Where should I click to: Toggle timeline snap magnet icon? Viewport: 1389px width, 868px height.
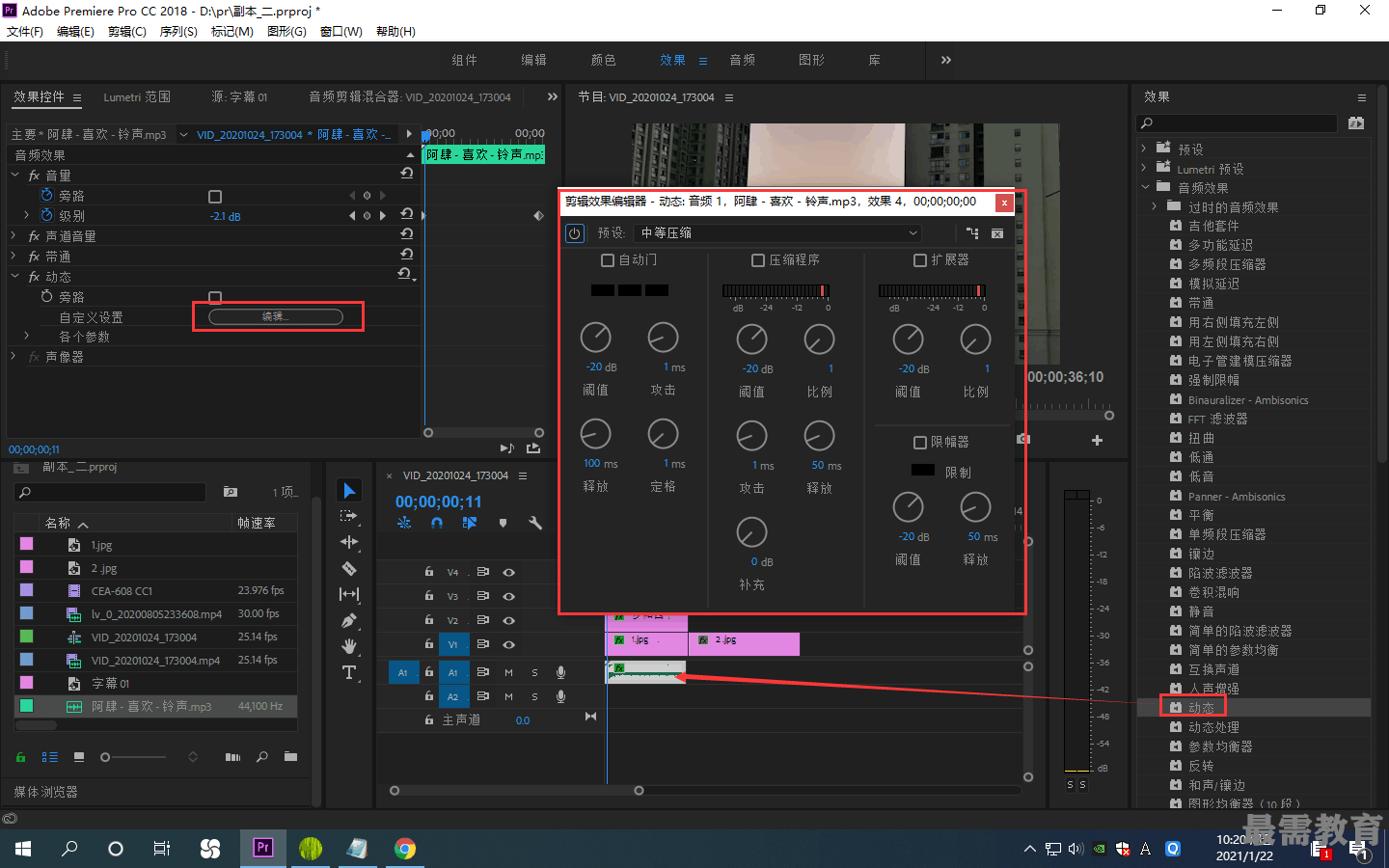(437, 523)
